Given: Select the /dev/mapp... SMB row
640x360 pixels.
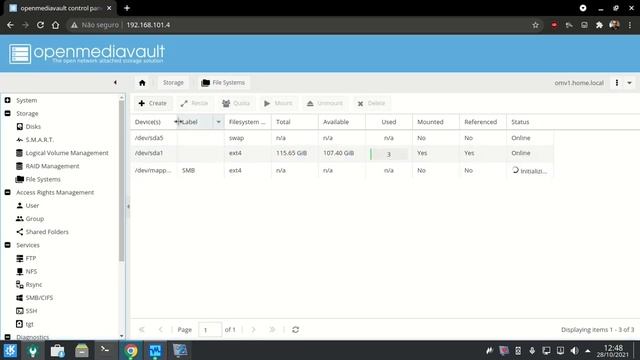Looking at the screenshot, I should (x=342, y=170).
